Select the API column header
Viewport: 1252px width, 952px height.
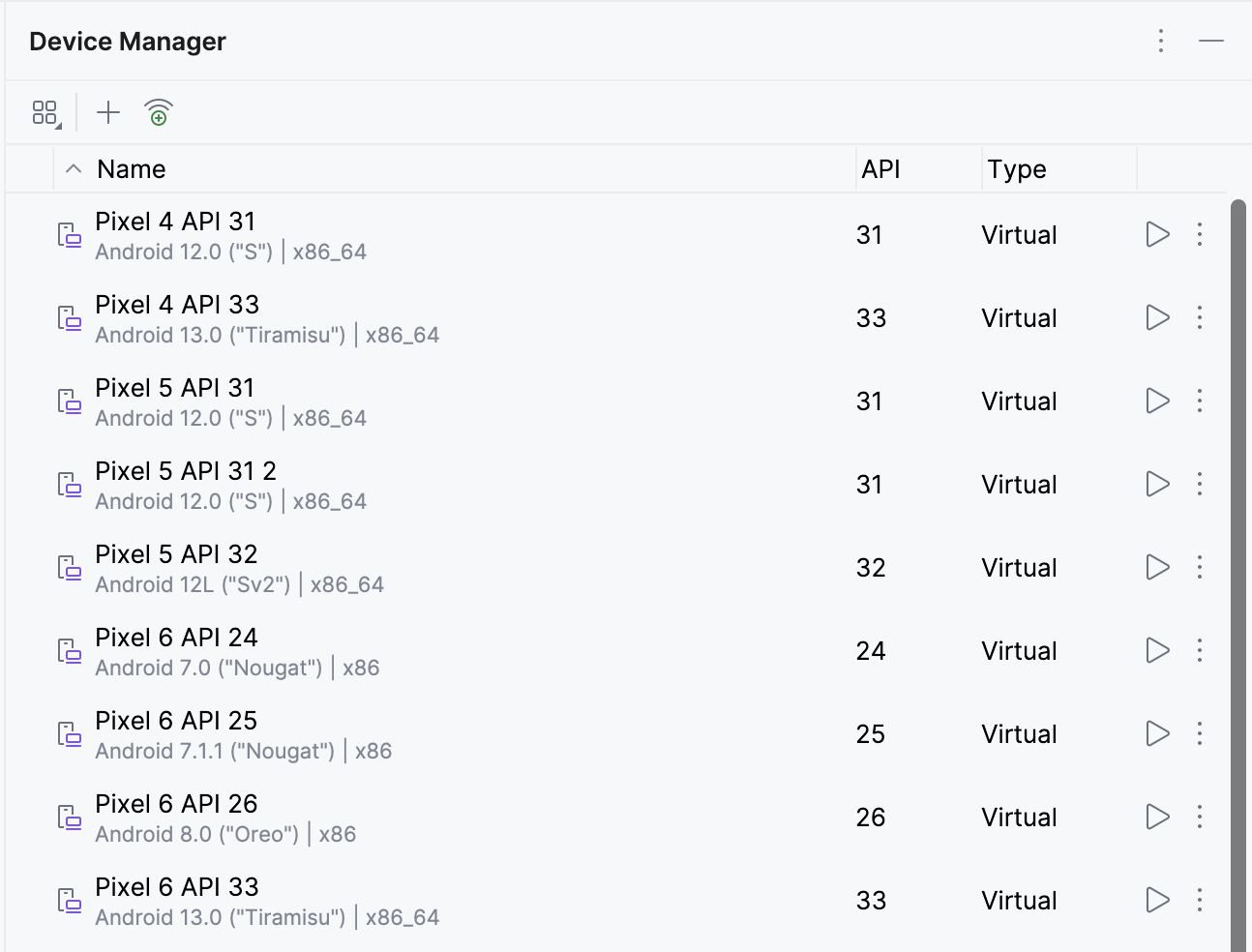(x=880, y=168)
